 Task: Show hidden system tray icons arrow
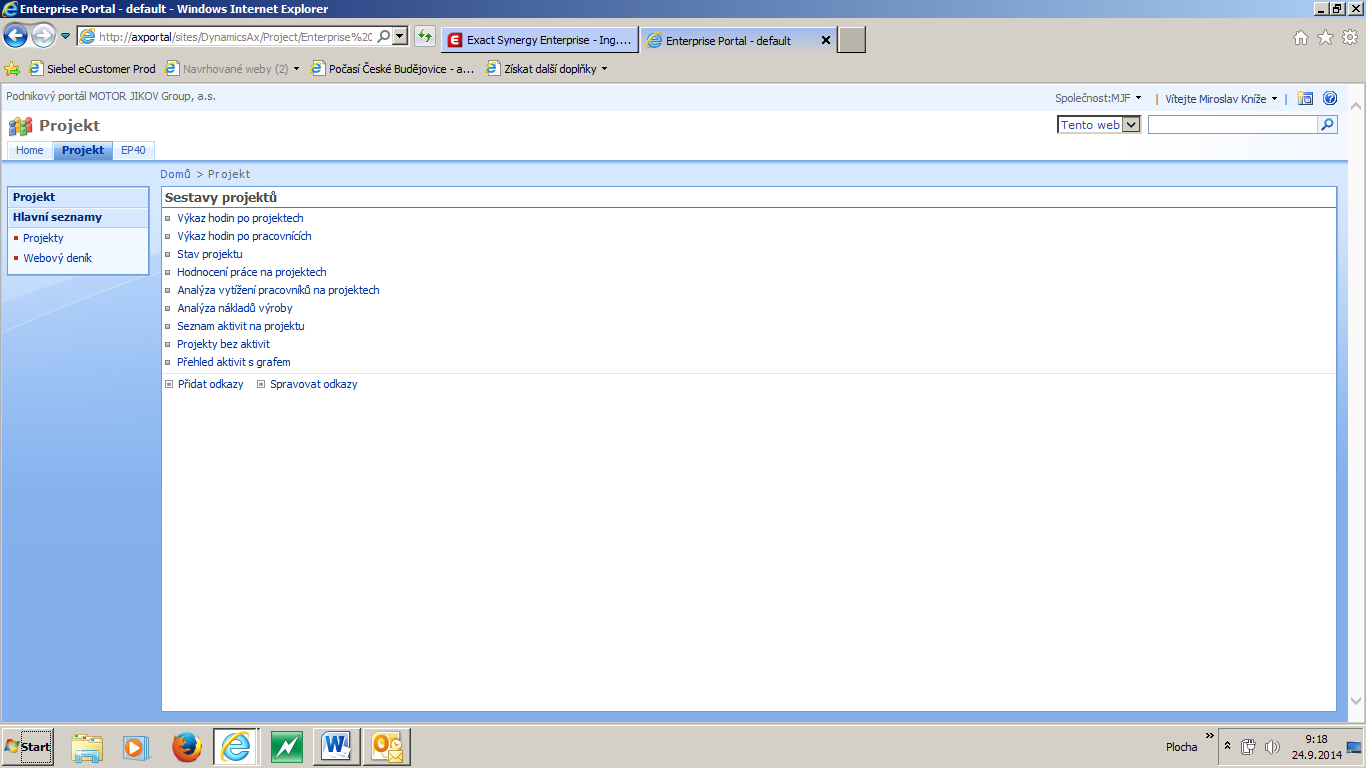pos(1227,747)
